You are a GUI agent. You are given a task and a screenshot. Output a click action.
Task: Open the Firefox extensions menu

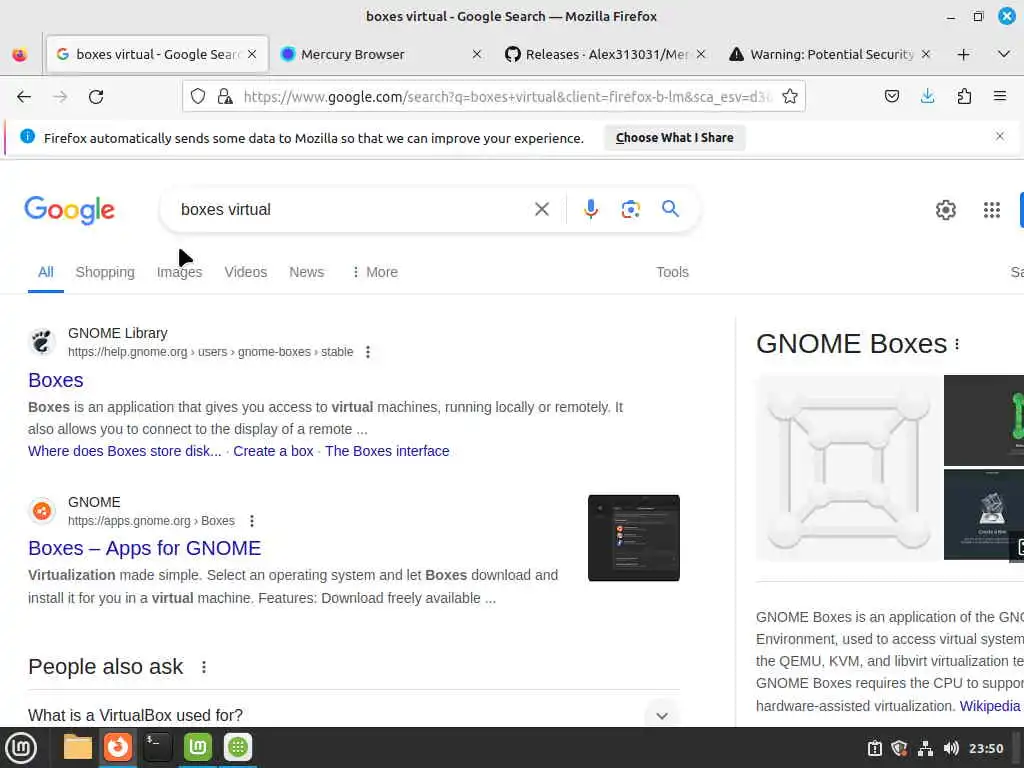(964, 97)
